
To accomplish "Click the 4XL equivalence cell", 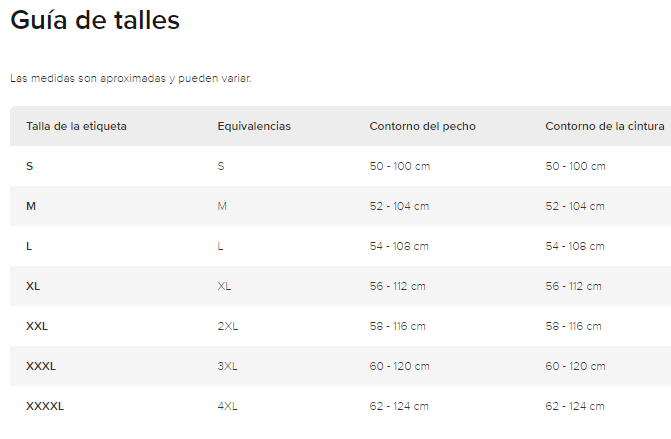I will click(227, 406).
